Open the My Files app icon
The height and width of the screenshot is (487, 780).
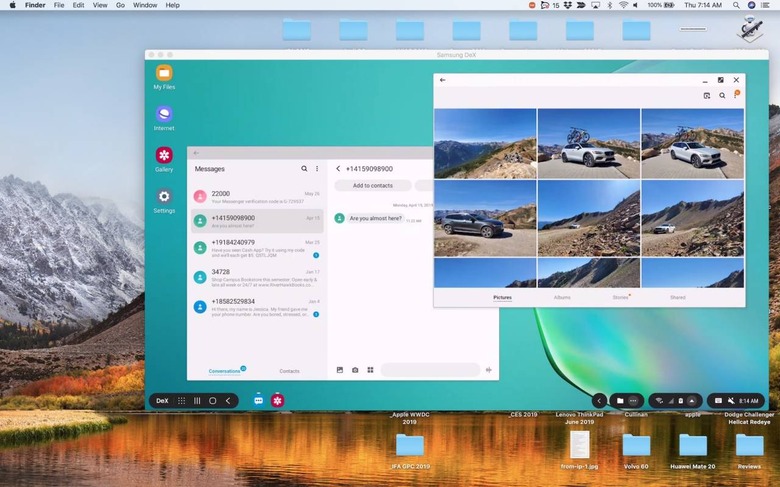[164, 73]
